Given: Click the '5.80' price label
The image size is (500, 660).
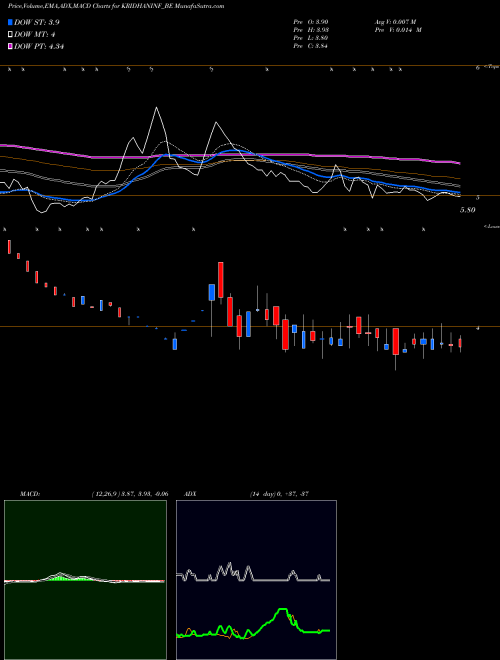Looking at the screenshot, I should pos(467,210).
